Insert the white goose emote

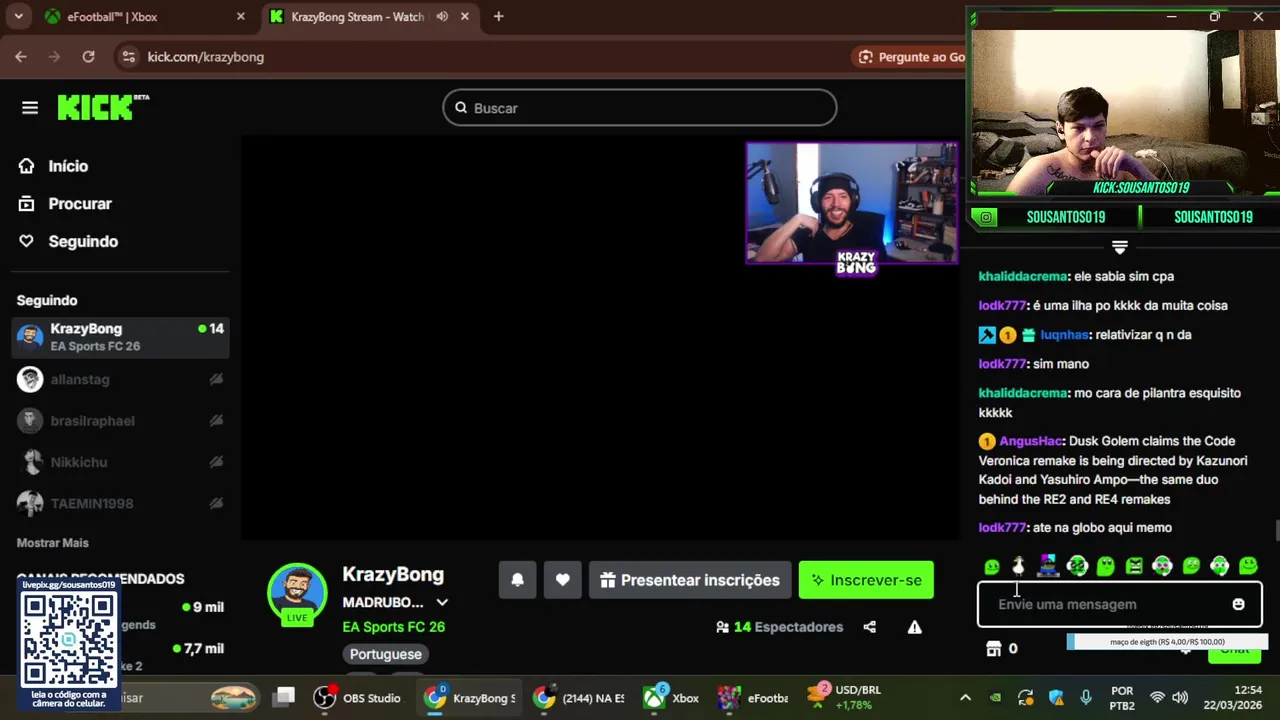tap(1019, 566)
